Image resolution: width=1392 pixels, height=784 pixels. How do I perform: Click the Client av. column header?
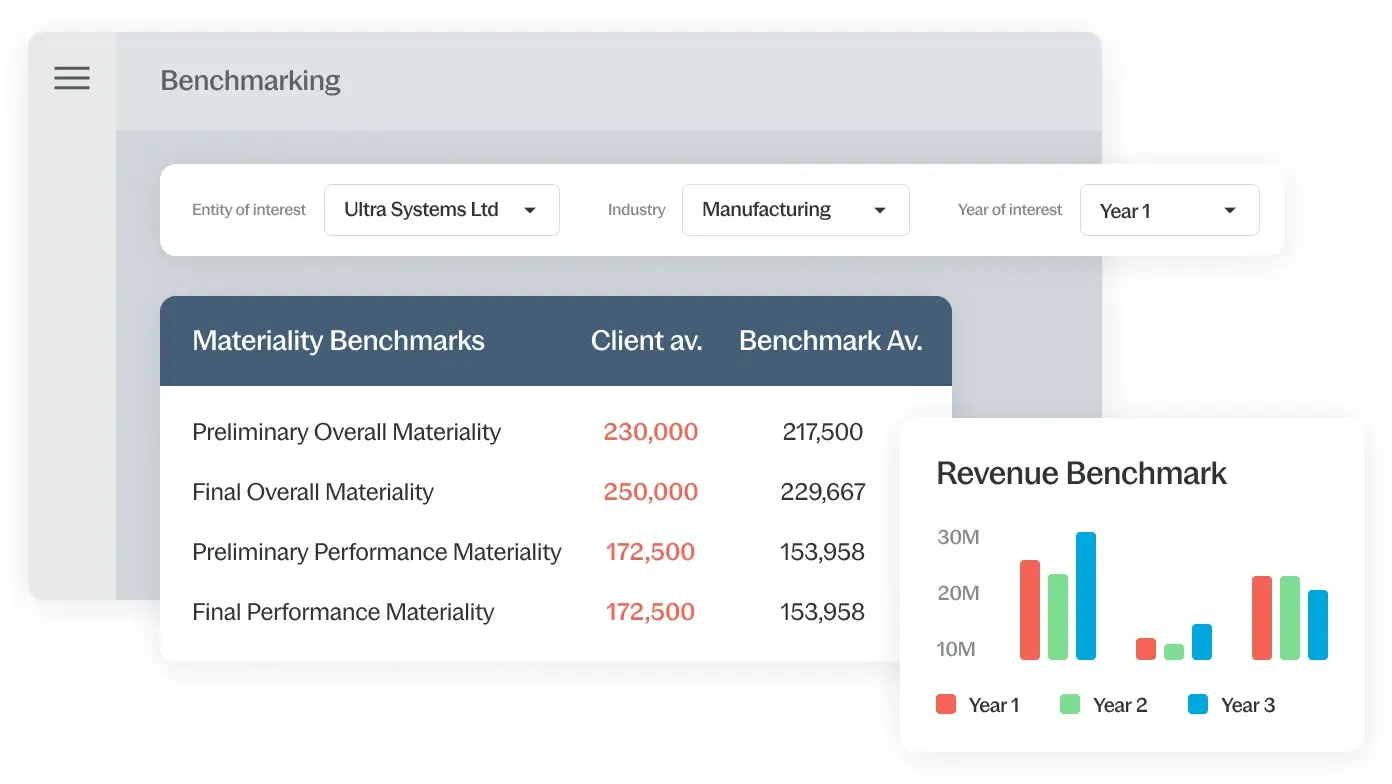[x=646, y=341]
